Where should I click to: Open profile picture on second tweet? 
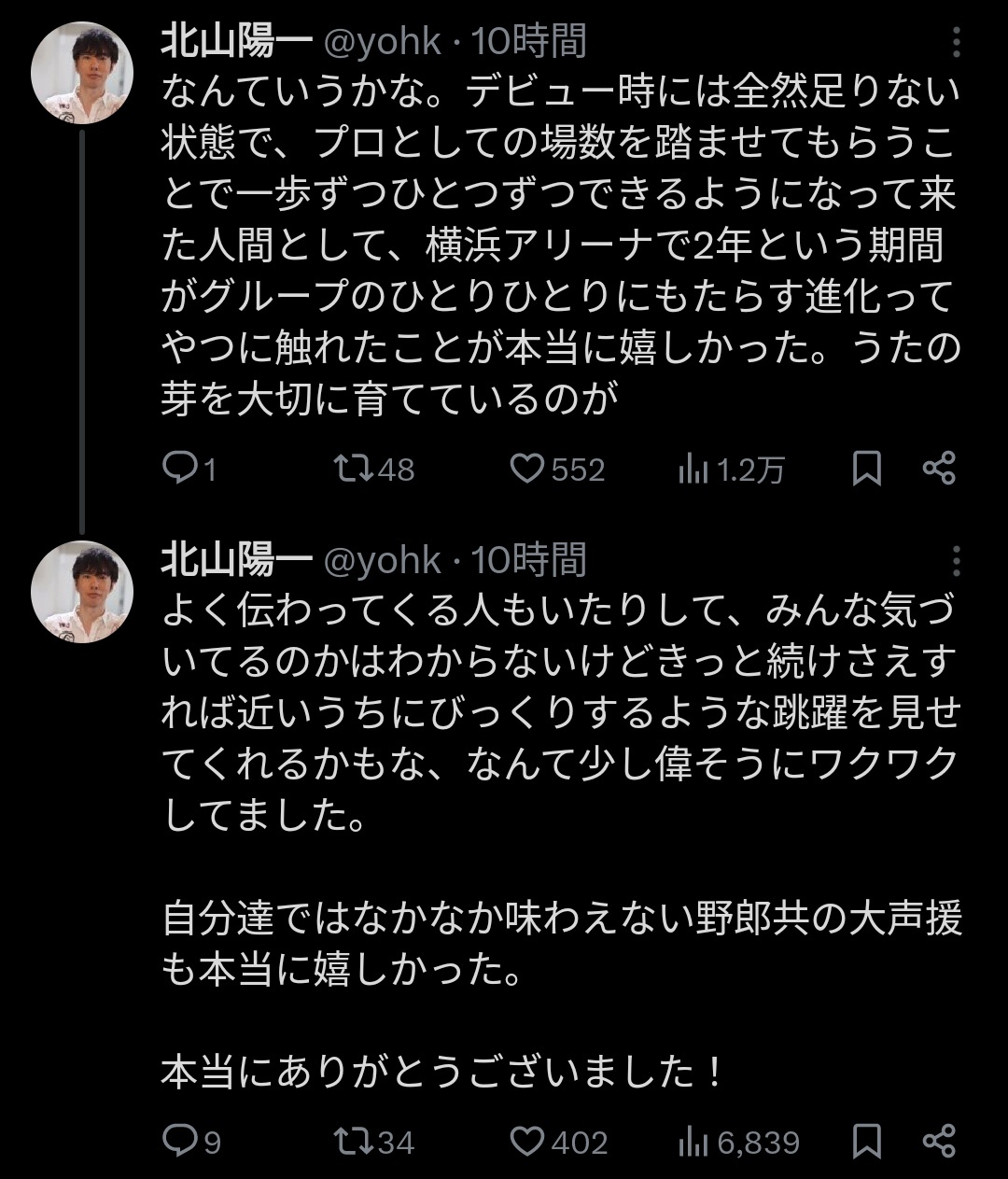pyautogui.click(x=82, y=592)
